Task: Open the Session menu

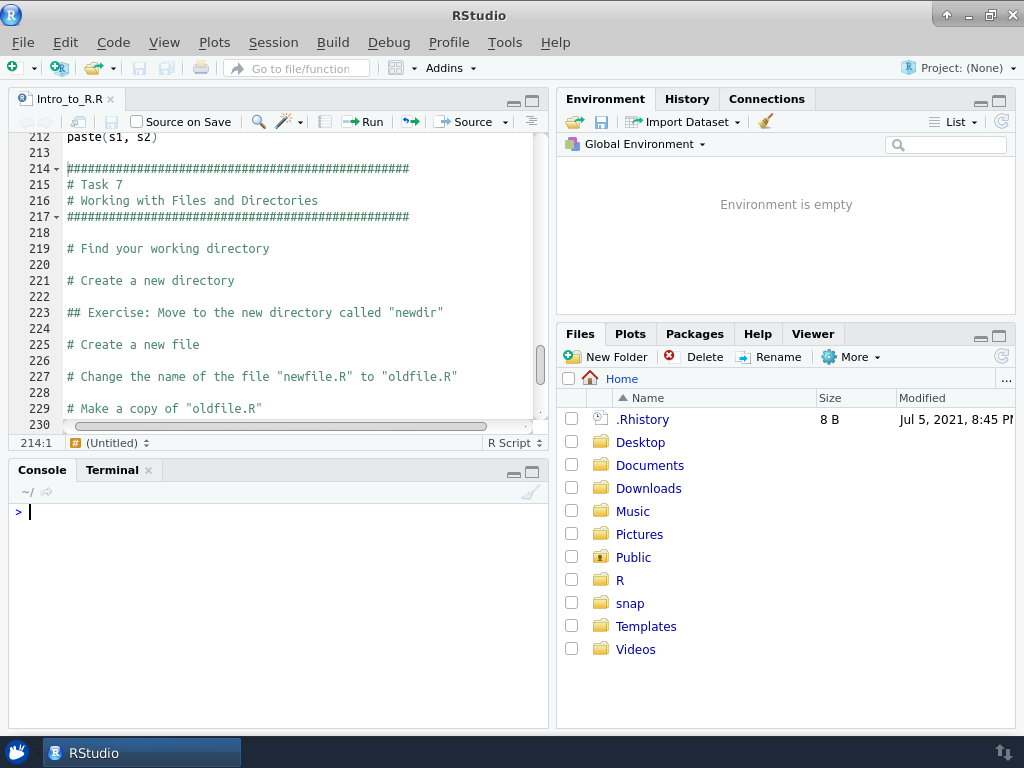Action: pyautogui.click(x=273, y=42)
